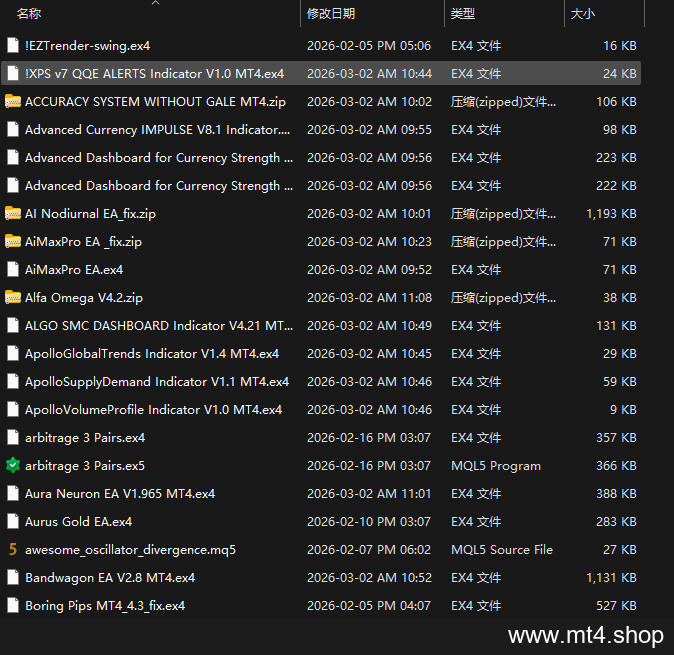Click the MQL5 Program type cell
Viewport: 674px width, 655px height.
496,465
